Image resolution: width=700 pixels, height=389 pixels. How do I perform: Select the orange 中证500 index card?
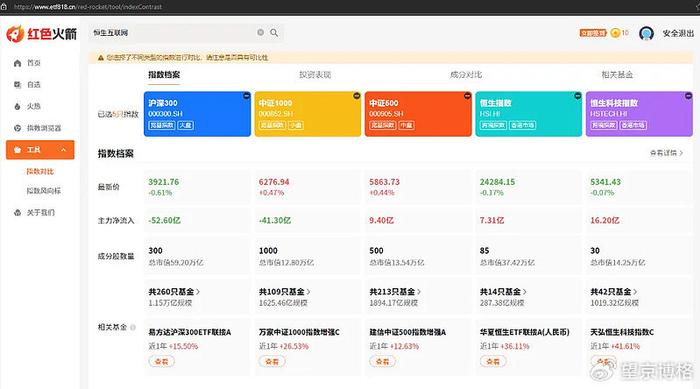tap(418, 114)
